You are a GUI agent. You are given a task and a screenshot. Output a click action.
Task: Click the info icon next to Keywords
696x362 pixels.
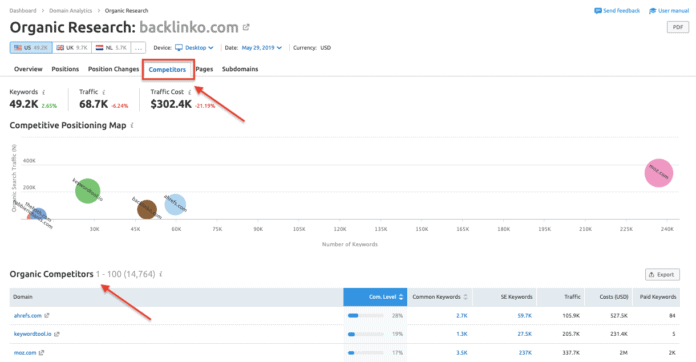coord(44,93)
